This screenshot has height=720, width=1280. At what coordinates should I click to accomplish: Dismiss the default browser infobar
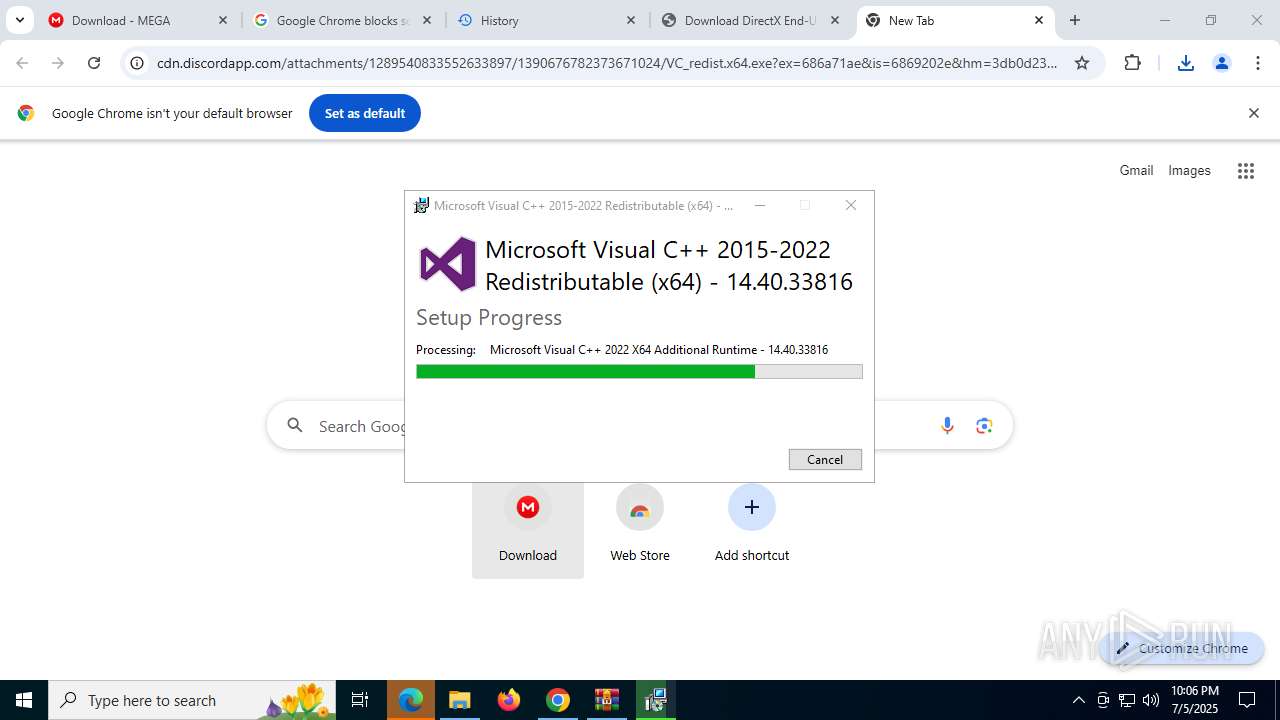coord(1253,113)
